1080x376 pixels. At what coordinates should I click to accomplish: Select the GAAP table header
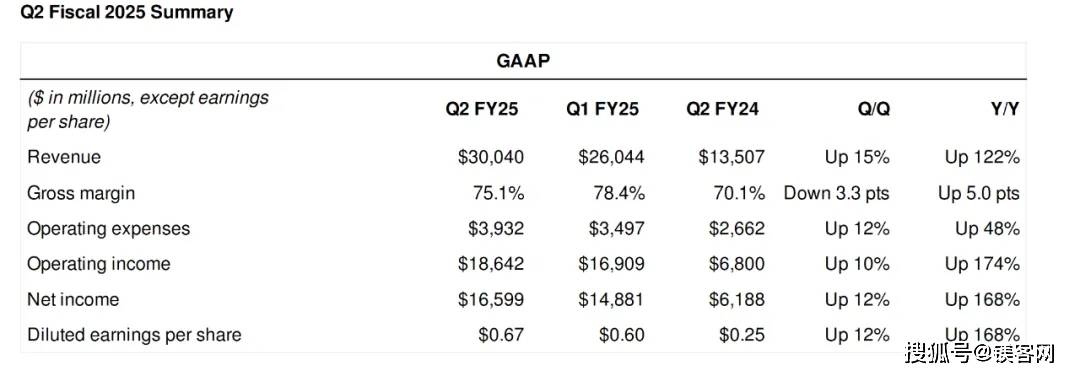click(x=523, y=61)
